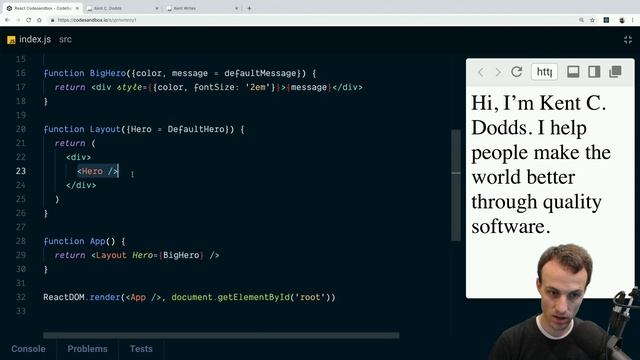Click the preview pane back arrow
Viewport: 640px width, 360px height.
pos(481,72)
